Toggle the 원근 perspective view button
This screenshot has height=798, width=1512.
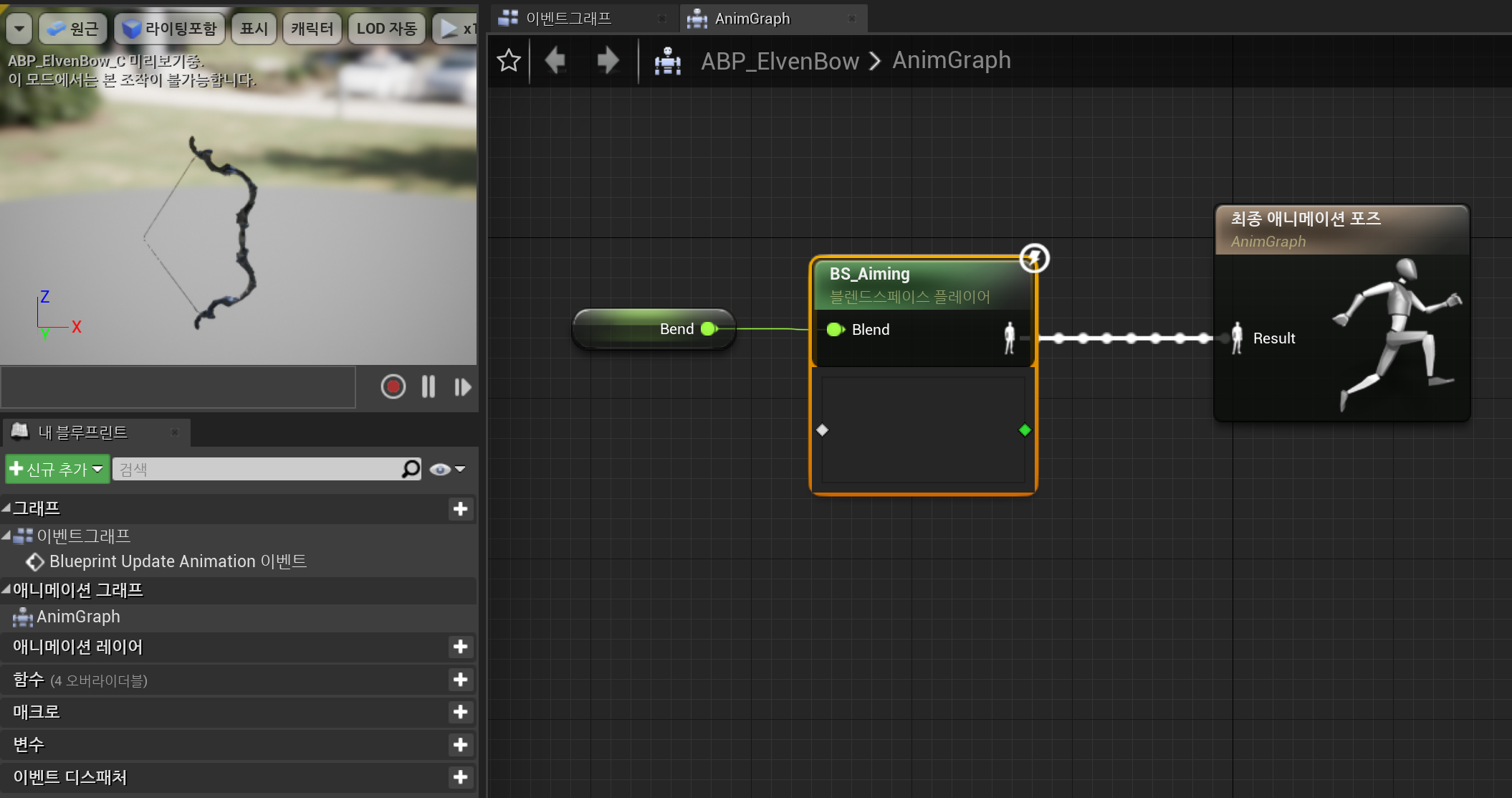(x=72, y=29)
